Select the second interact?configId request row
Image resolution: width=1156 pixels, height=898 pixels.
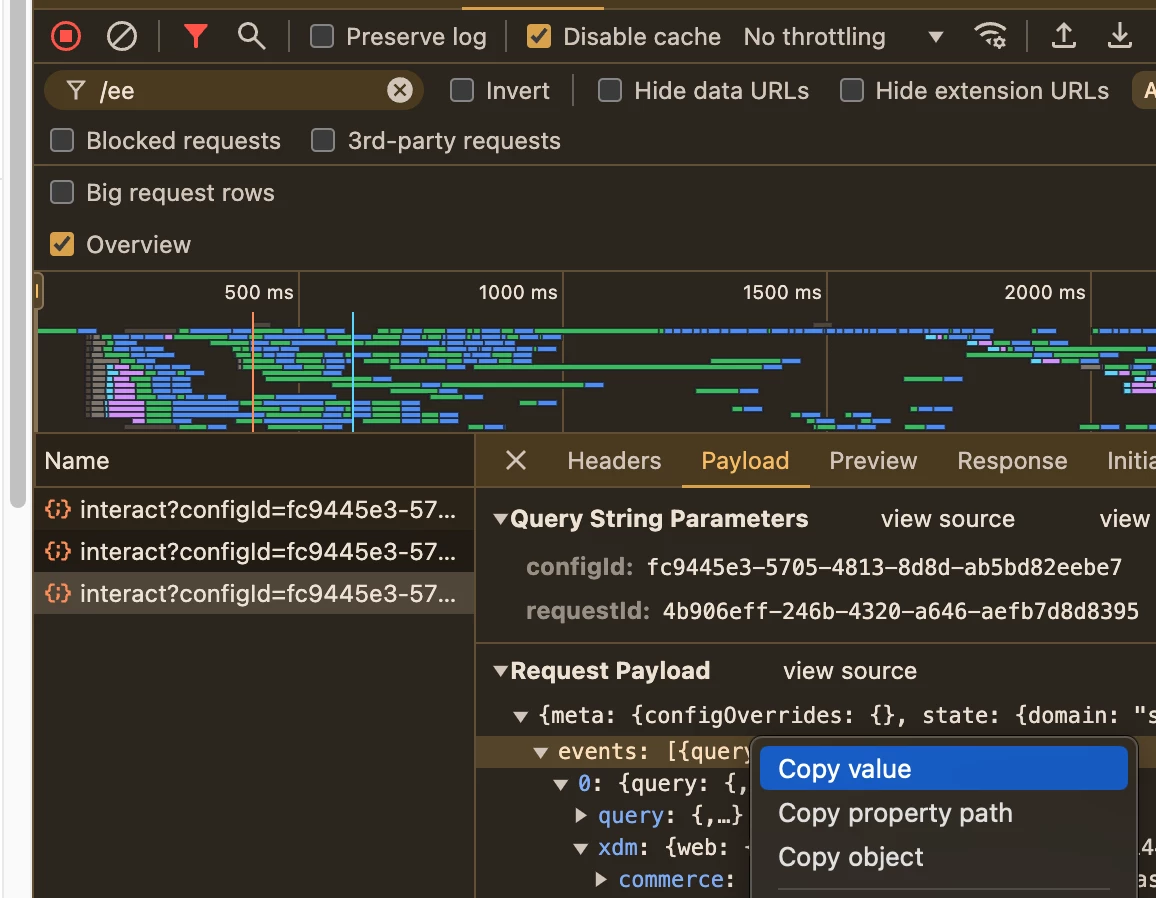point(254,551)
